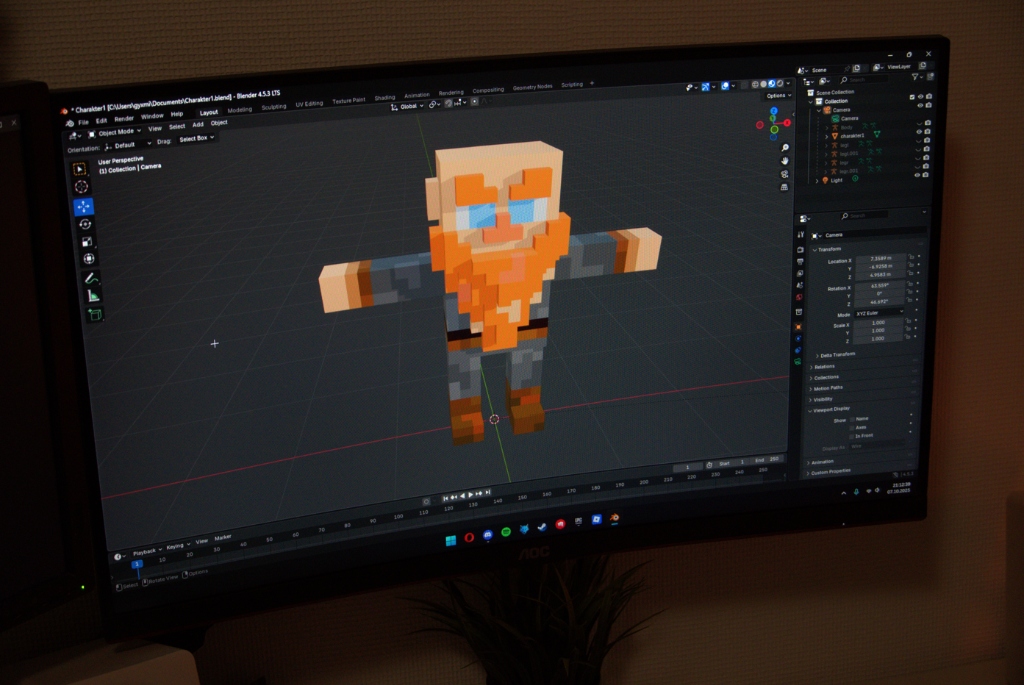Launch Blender from the Windows taskbar

[x=613, y=518]
